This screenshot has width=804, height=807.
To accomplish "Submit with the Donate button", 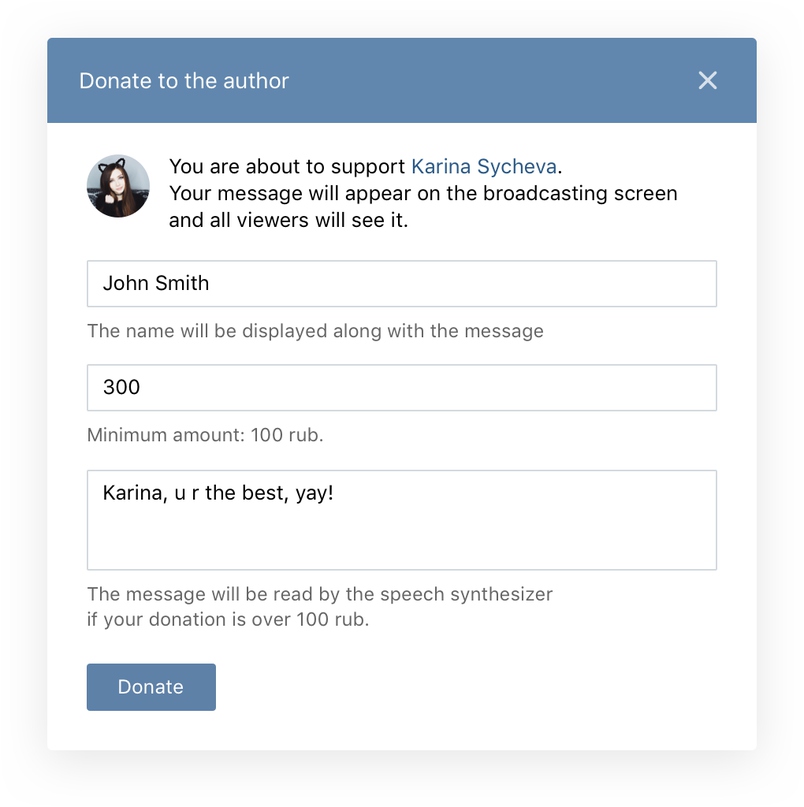I will pos(151,687).
